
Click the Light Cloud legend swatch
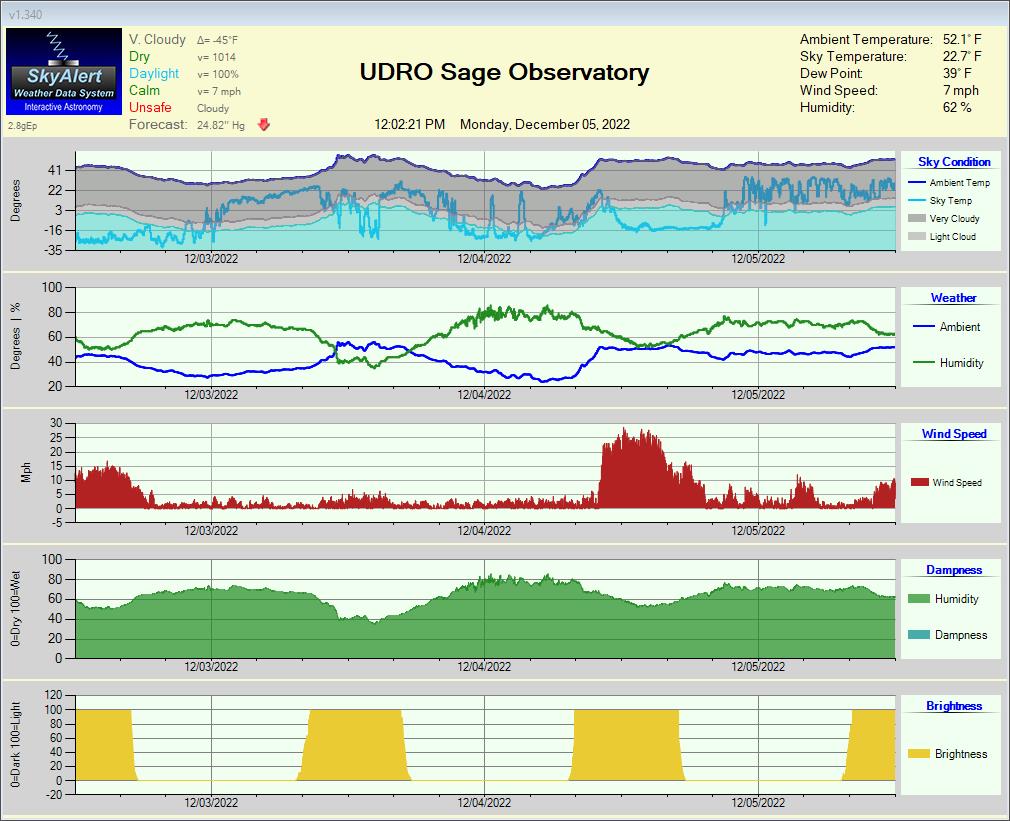917,237
